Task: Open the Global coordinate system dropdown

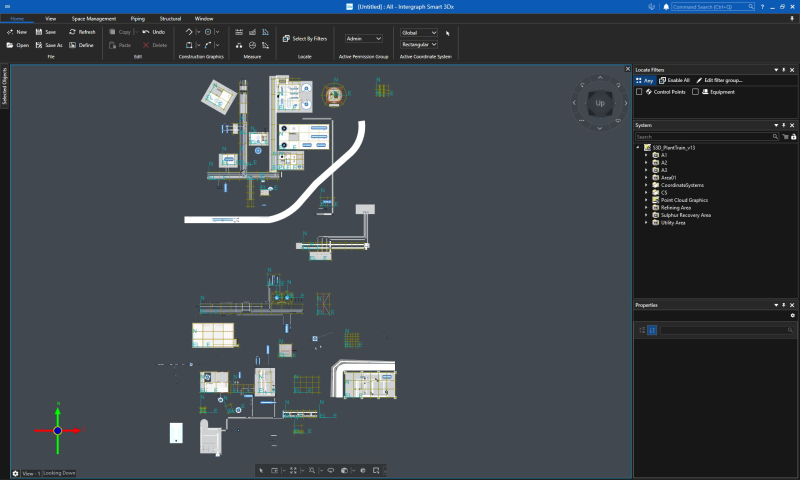Action: (x=418, y=33)
